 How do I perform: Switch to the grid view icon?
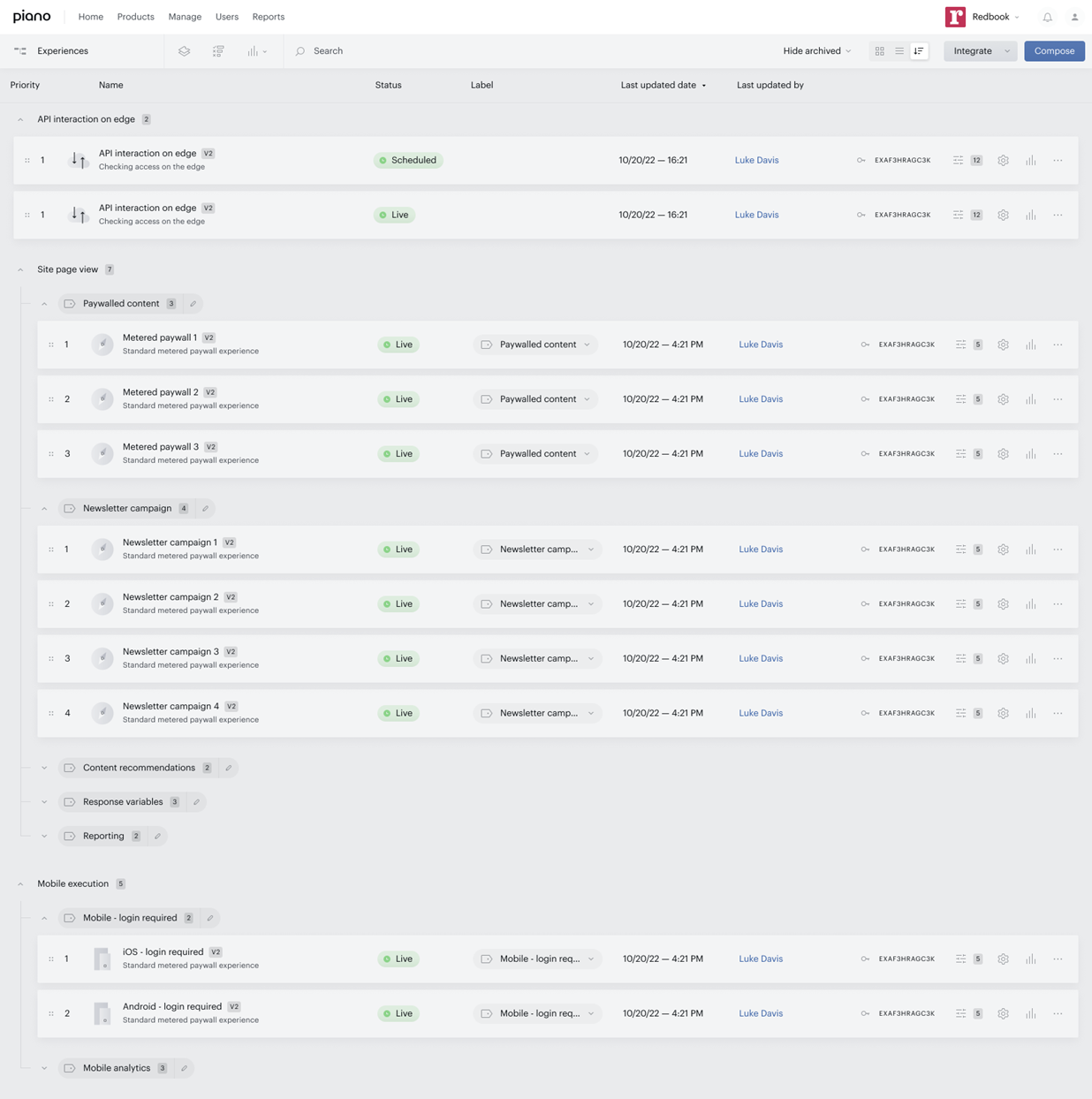click(879, 51)
